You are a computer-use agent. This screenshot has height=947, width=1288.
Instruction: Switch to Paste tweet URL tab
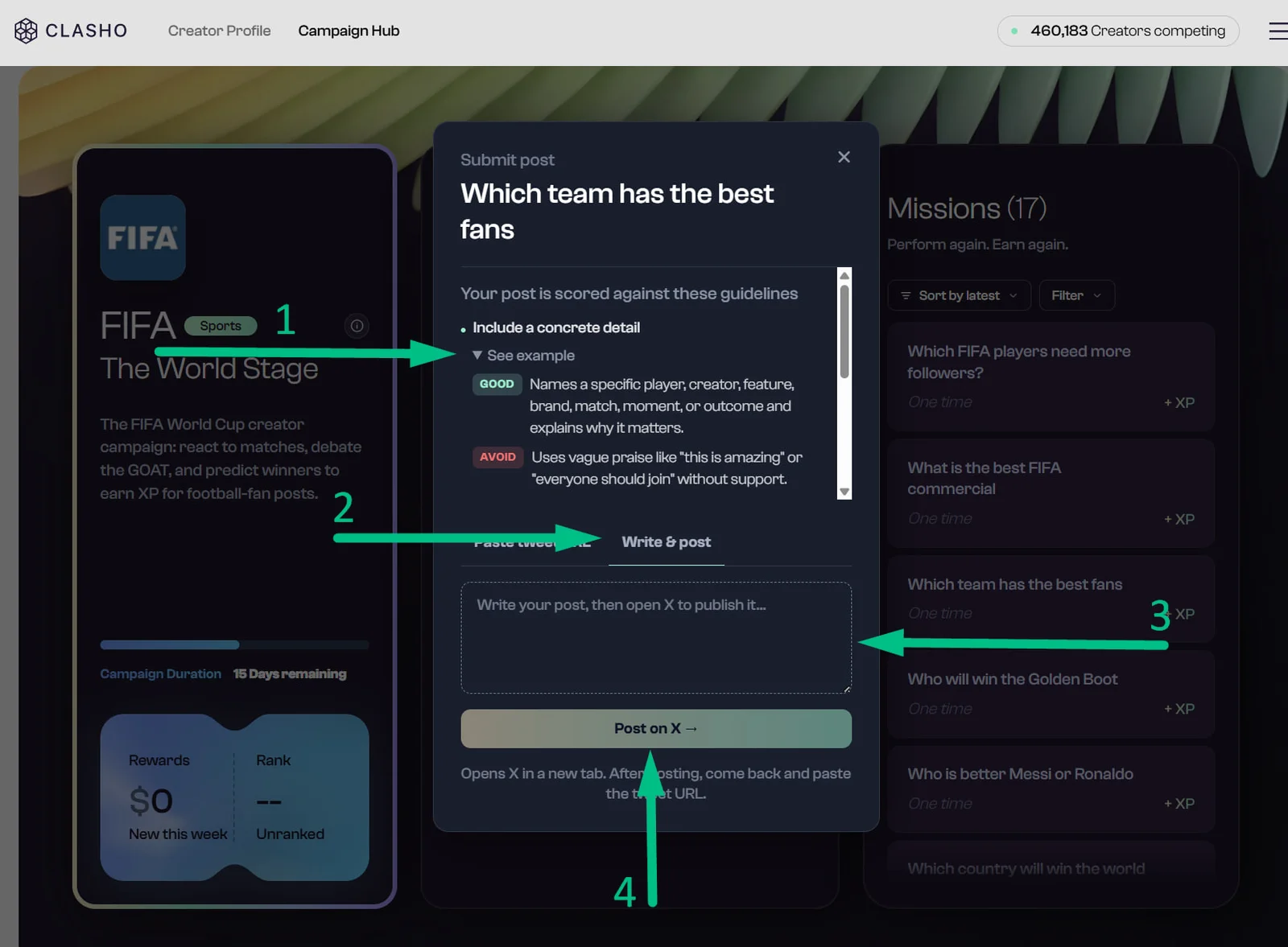(x=532, y=542)
